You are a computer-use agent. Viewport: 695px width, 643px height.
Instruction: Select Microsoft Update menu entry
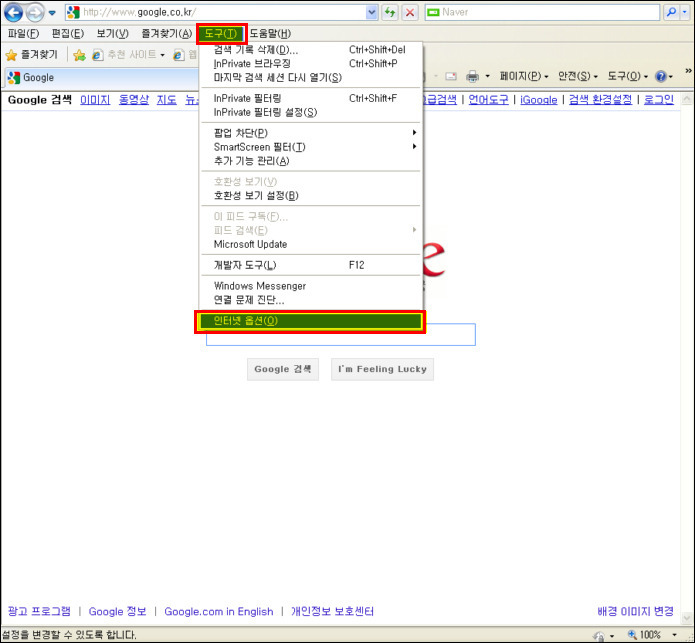[310, 244]
